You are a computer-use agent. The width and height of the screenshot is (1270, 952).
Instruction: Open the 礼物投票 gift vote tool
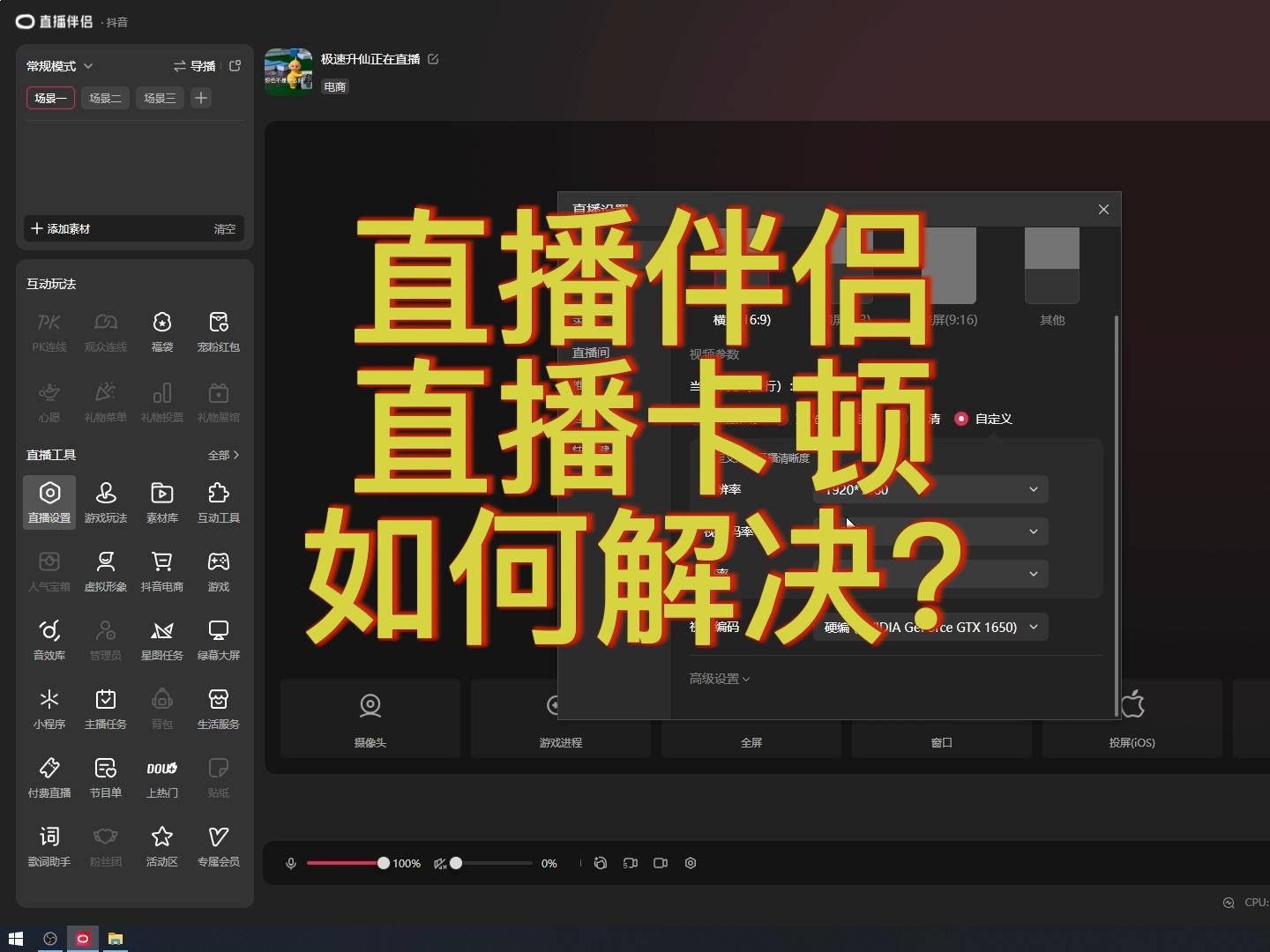162,402
